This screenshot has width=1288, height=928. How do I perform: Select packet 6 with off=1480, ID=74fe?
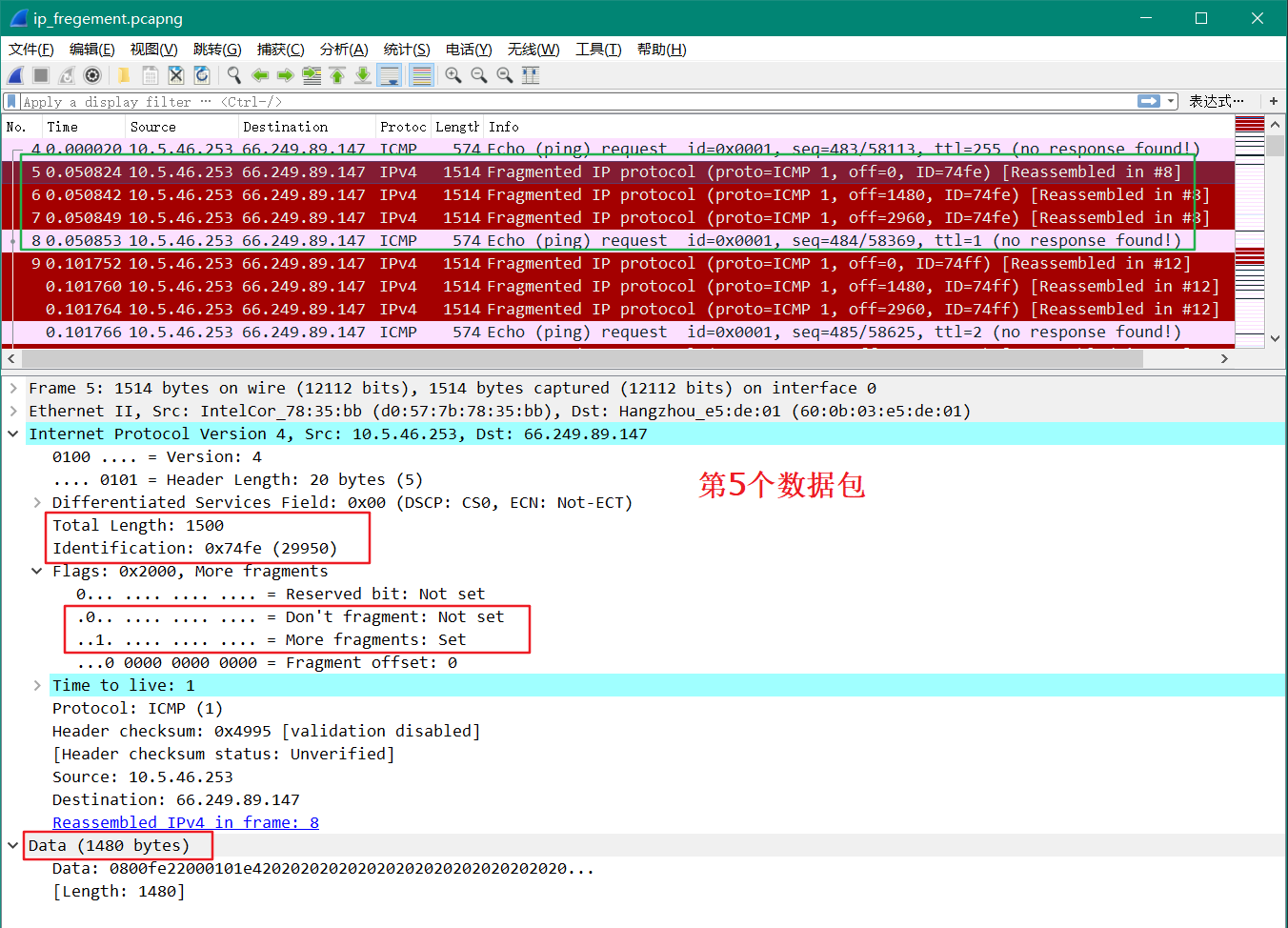[618, 195]
